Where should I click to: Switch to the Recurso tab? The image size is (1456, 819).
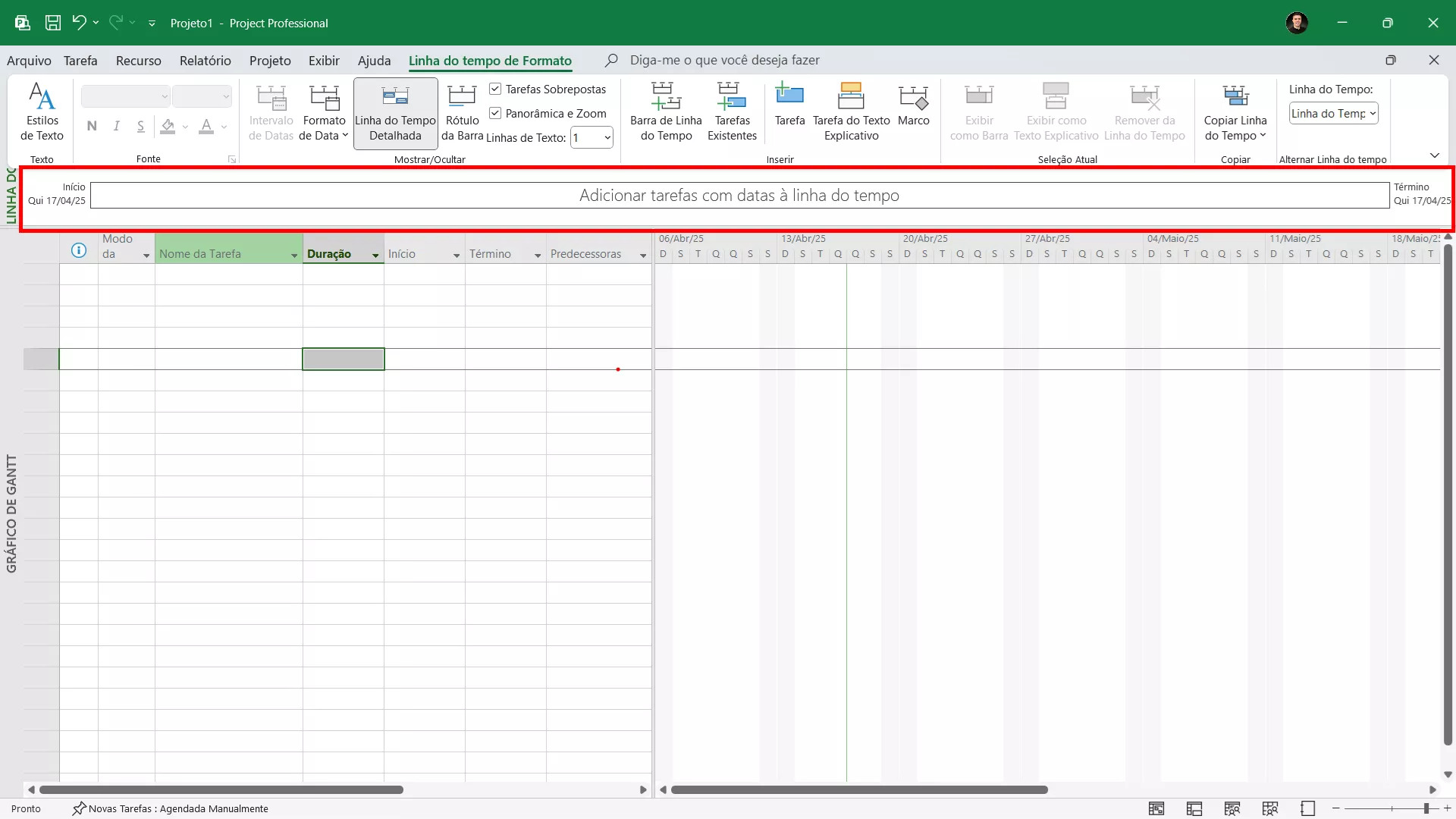coord(138,61)
